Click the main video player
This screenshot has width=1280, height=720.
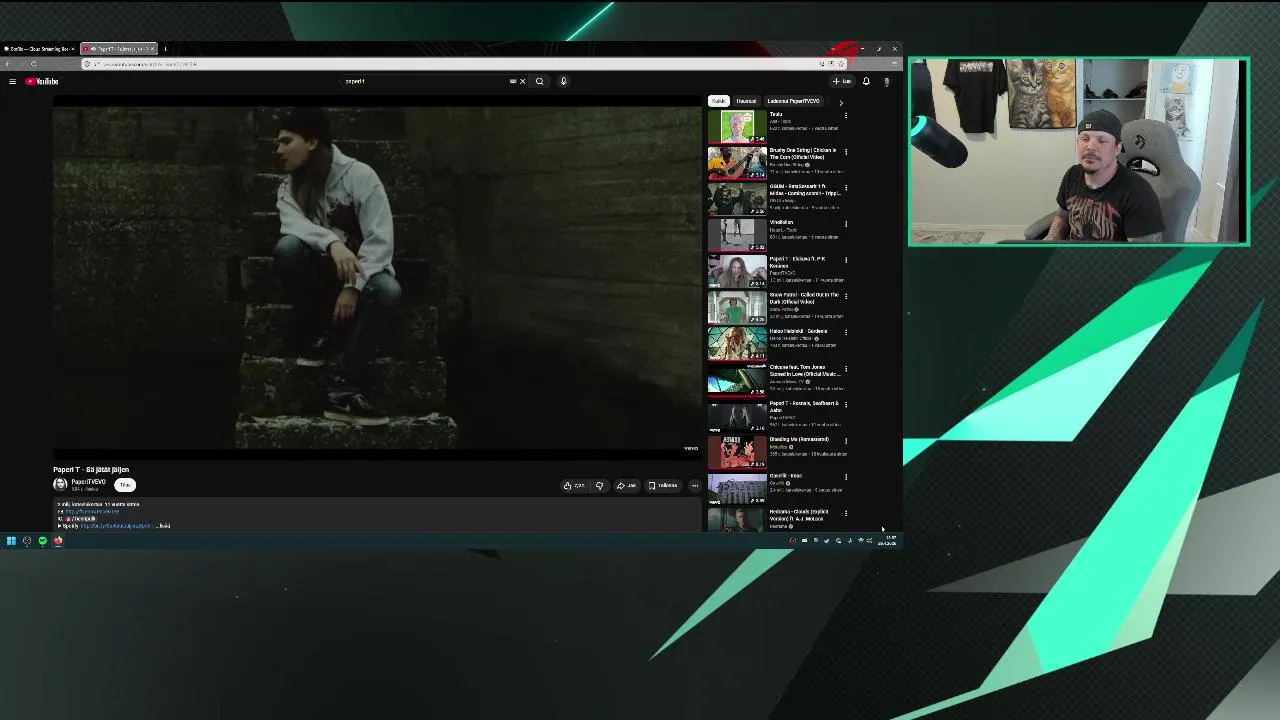point(377,277)
